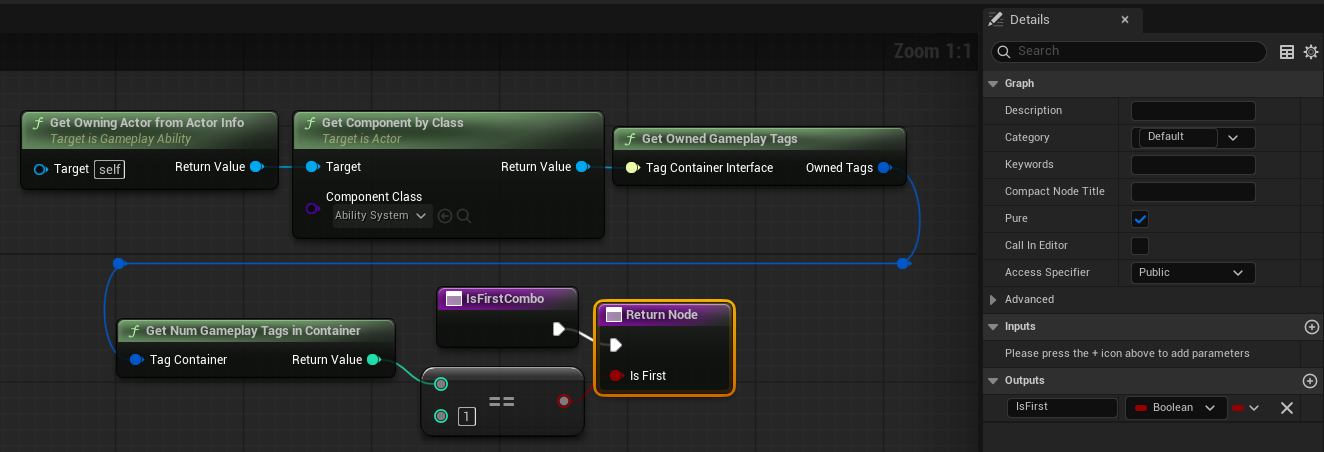
Task: Click the use-selected arrow beside Component Class
Action: 445,215
